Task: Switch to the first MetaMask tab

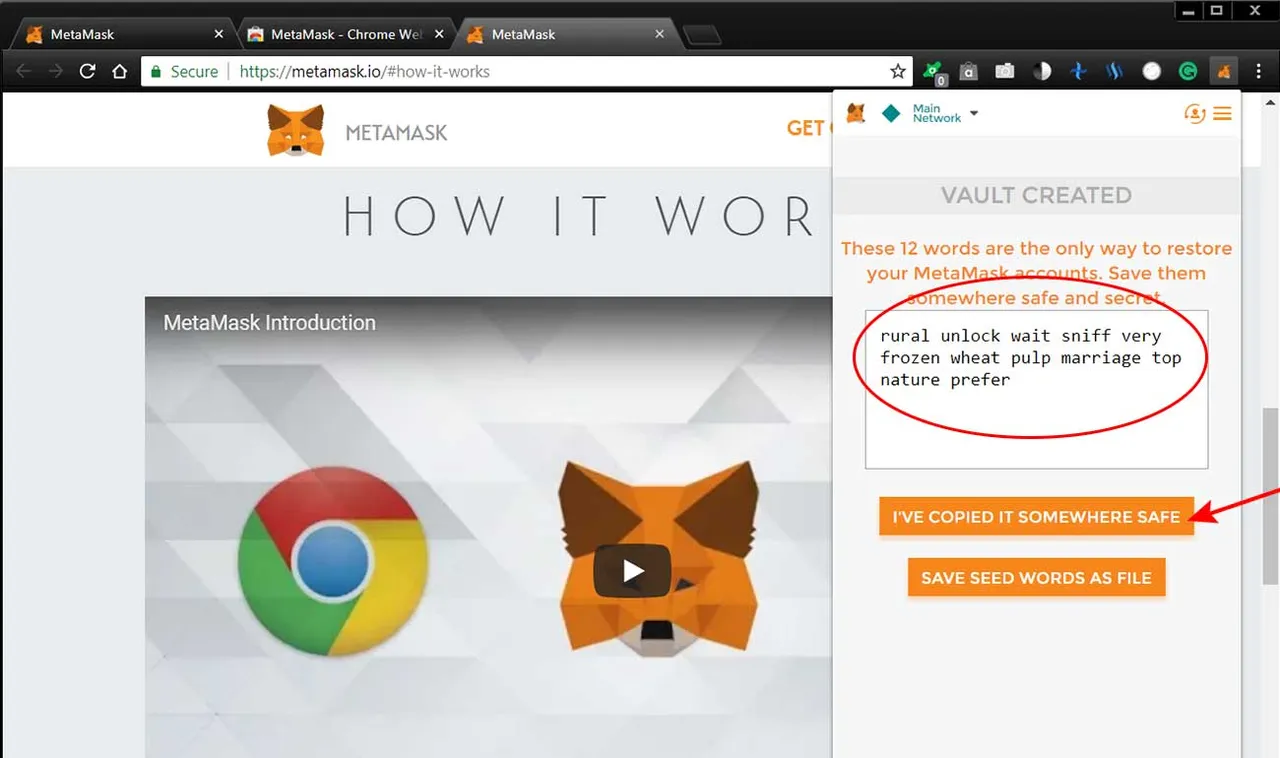Action: pos(120,34)
